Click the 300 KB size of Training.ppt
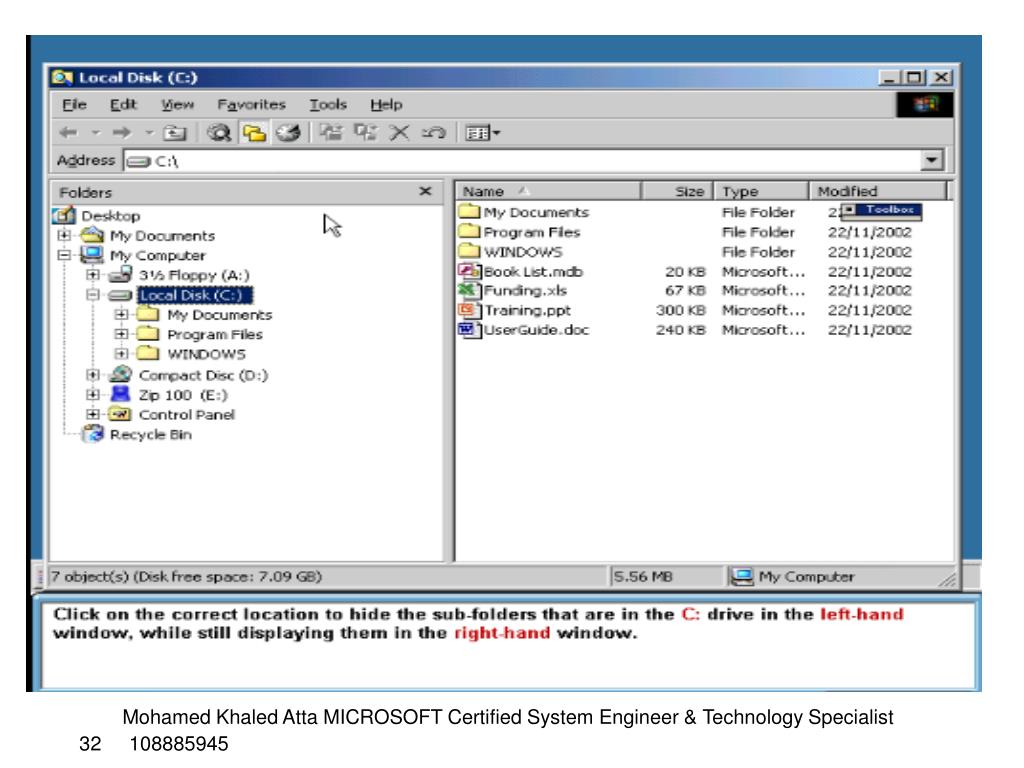 [x=680, y=310]
